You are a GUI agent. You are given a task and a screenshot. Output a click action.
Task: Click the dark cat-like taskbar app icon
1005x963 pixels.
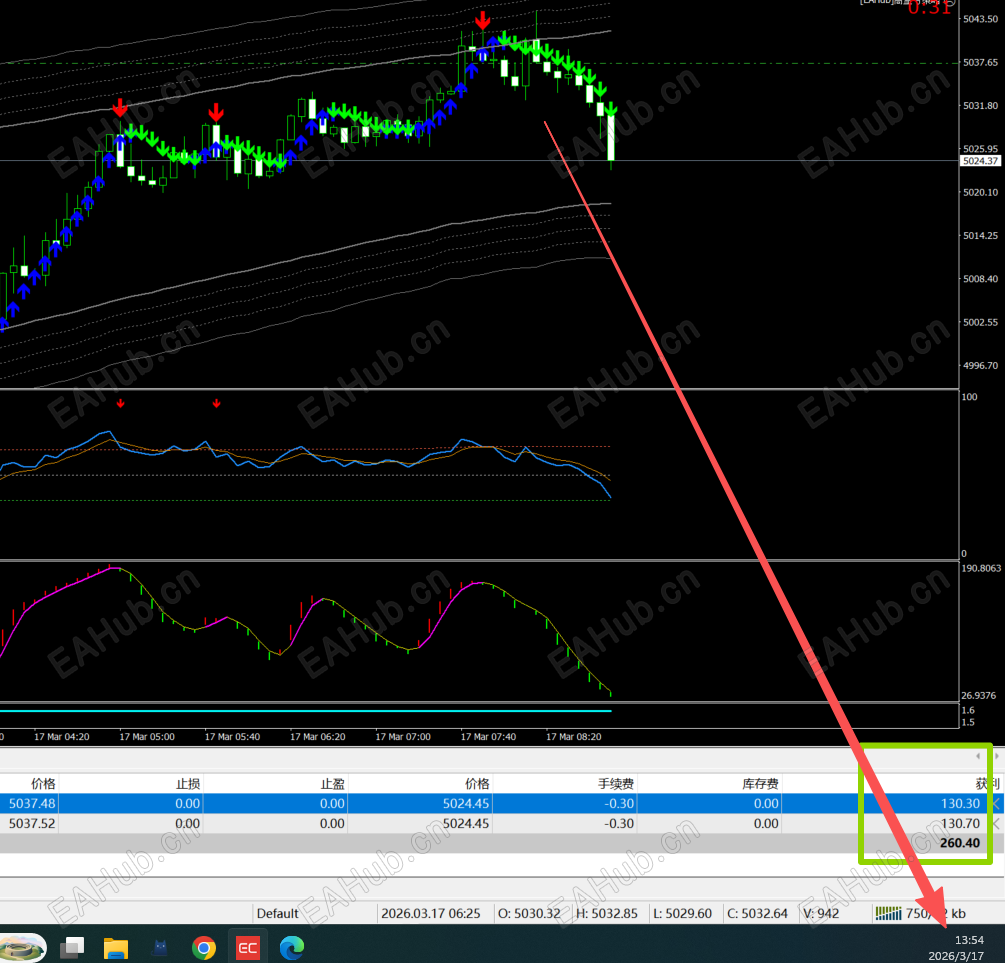[160, 946]
